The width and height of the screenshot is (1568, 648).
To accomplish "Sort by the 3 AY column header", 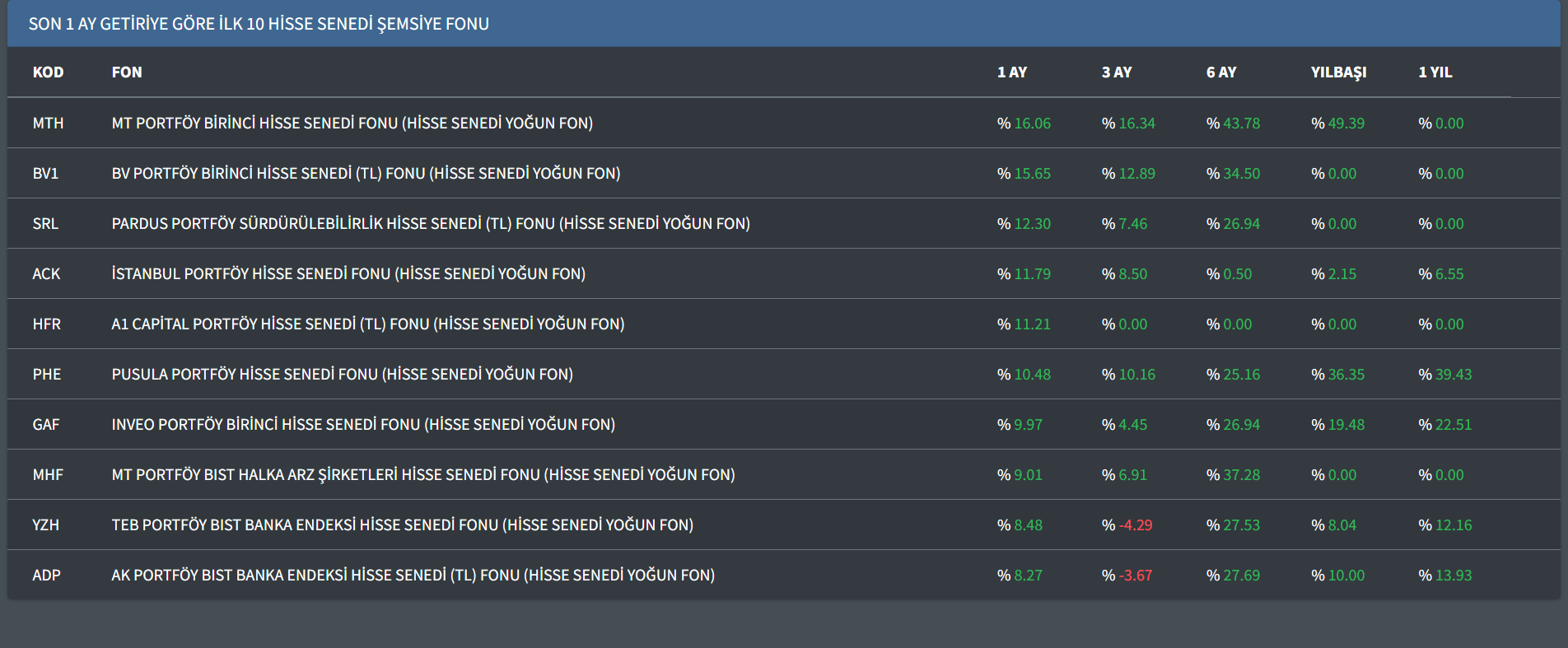I will coord(1116,72).
